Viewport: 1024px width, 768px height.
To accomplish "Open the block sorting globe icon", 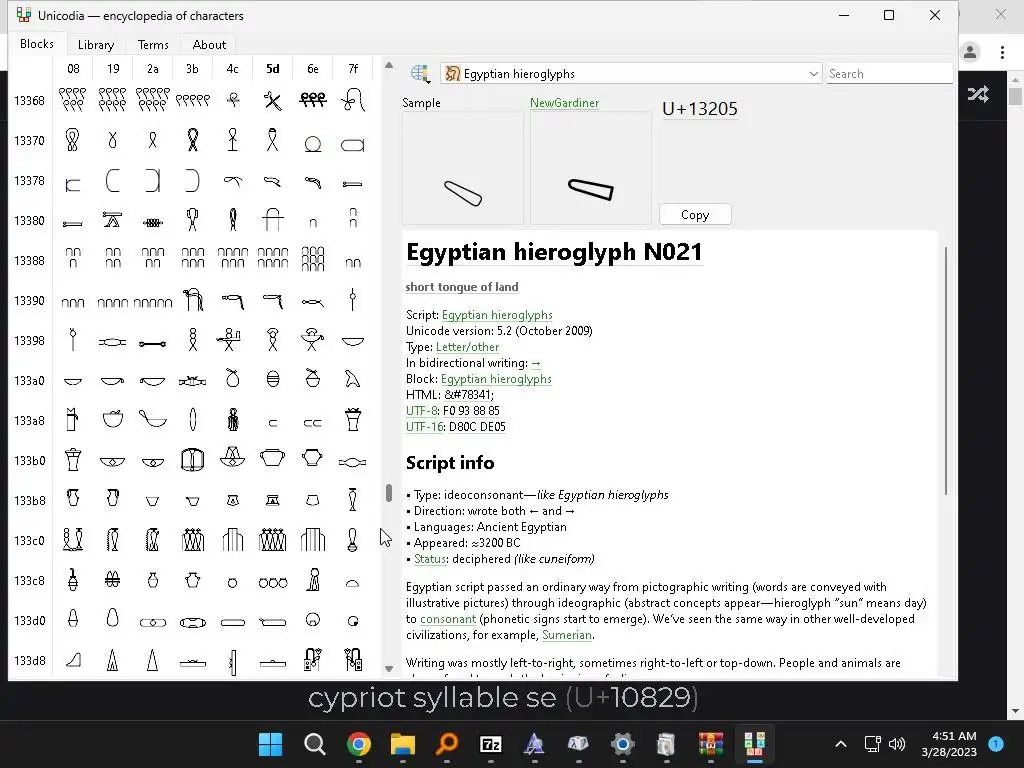I will [x=420, y=73].
